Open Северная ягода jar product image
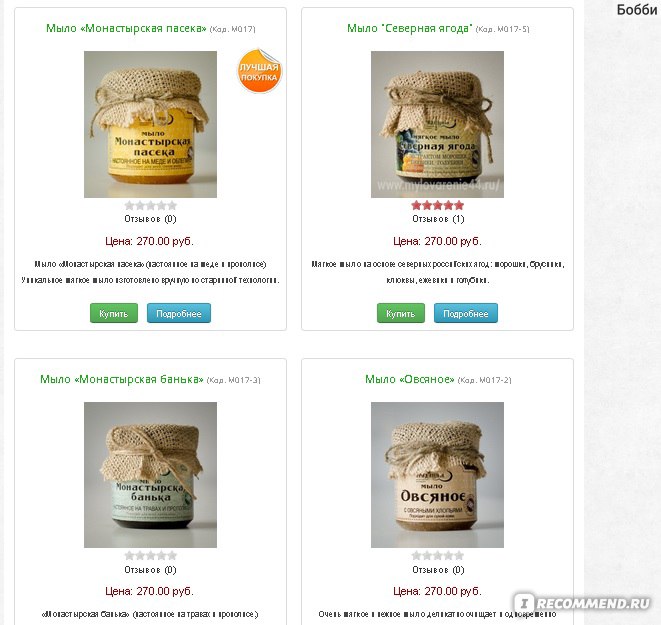The width and height of the screenshot is (661, 625). (437, 124)
